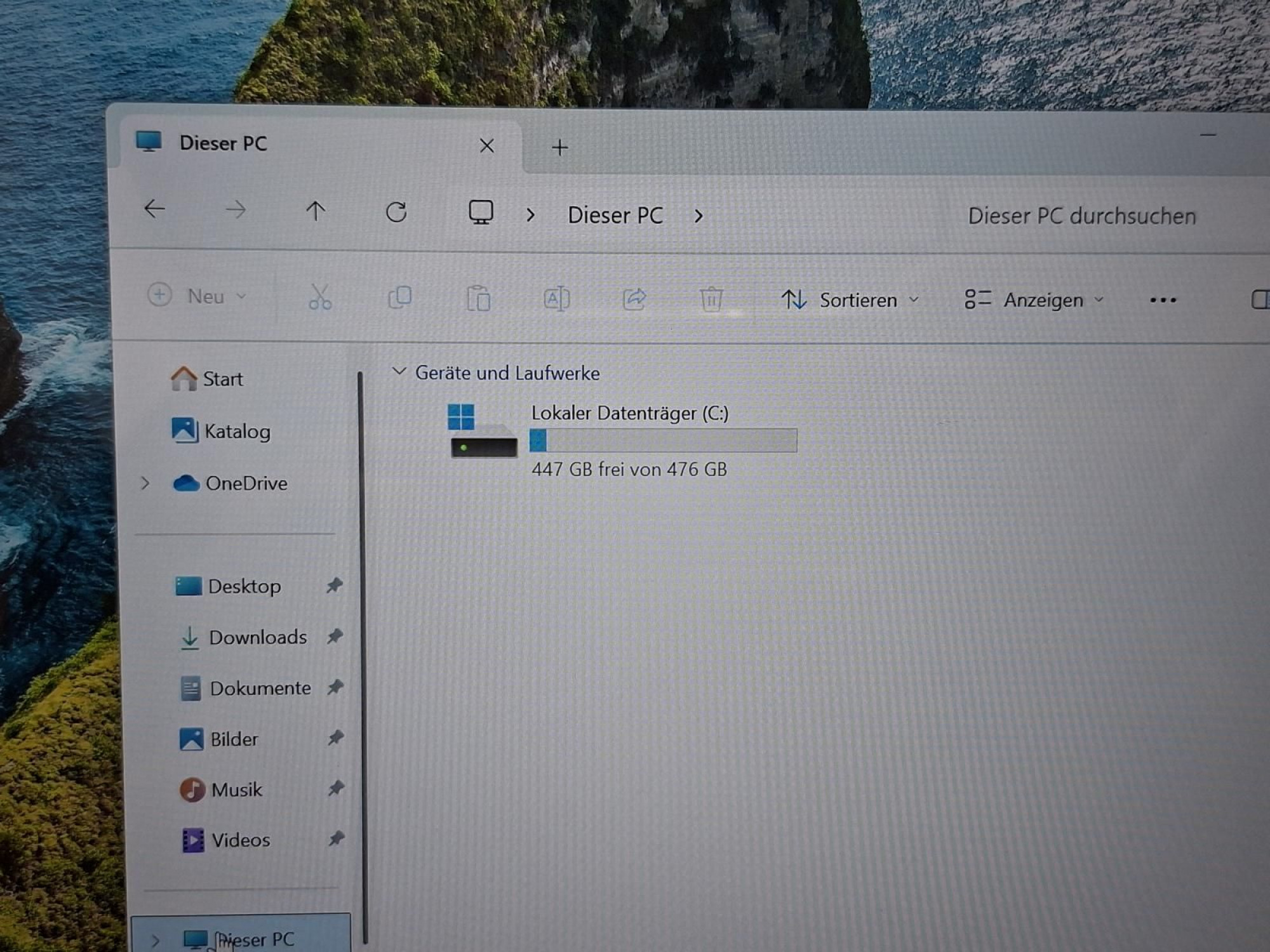Open the Anzeigen dropdown

1034,300
